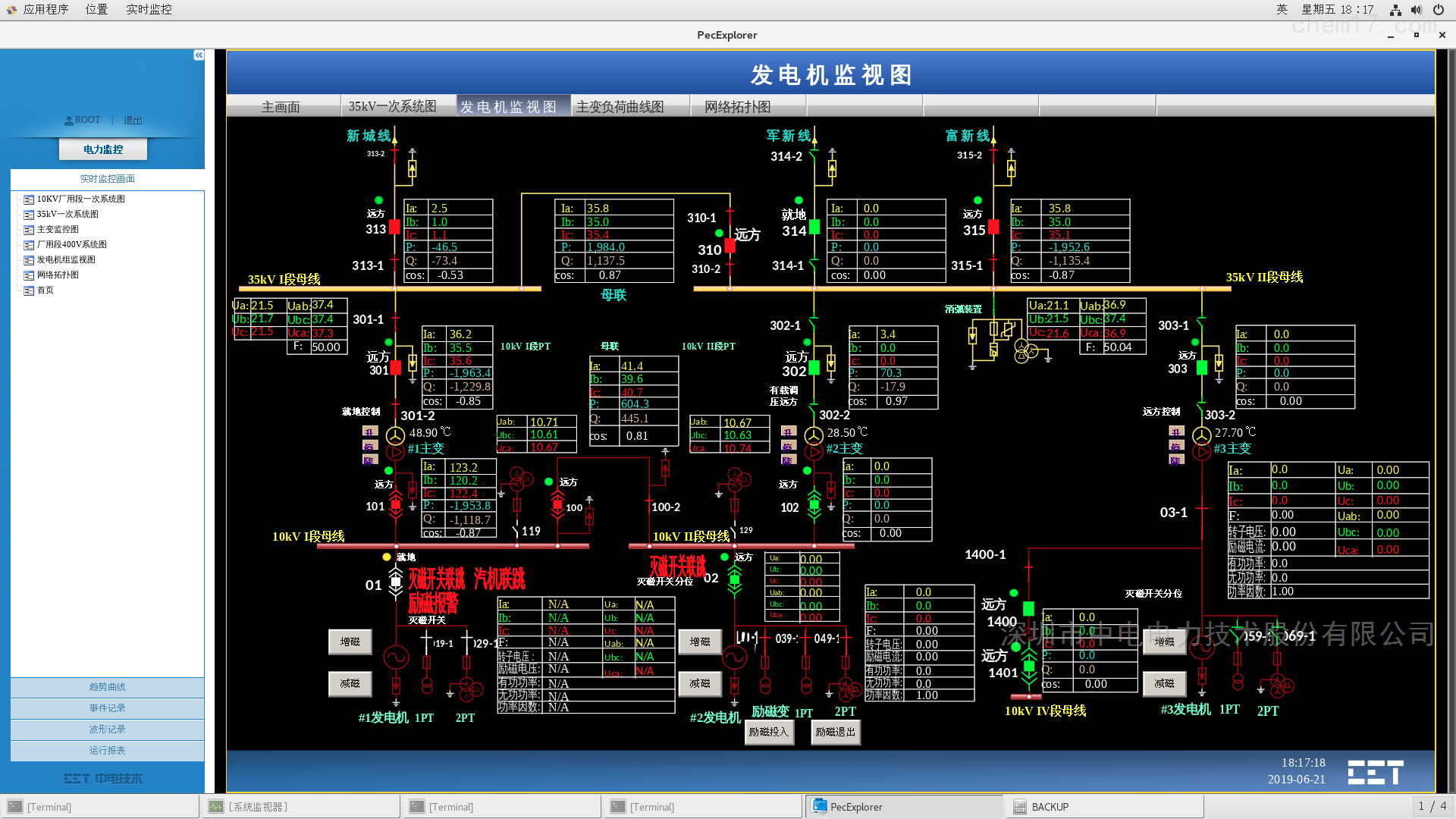1456x819 pixels.
Task: Select 主变监控图 tree item
Action: (x=58, y=230)
